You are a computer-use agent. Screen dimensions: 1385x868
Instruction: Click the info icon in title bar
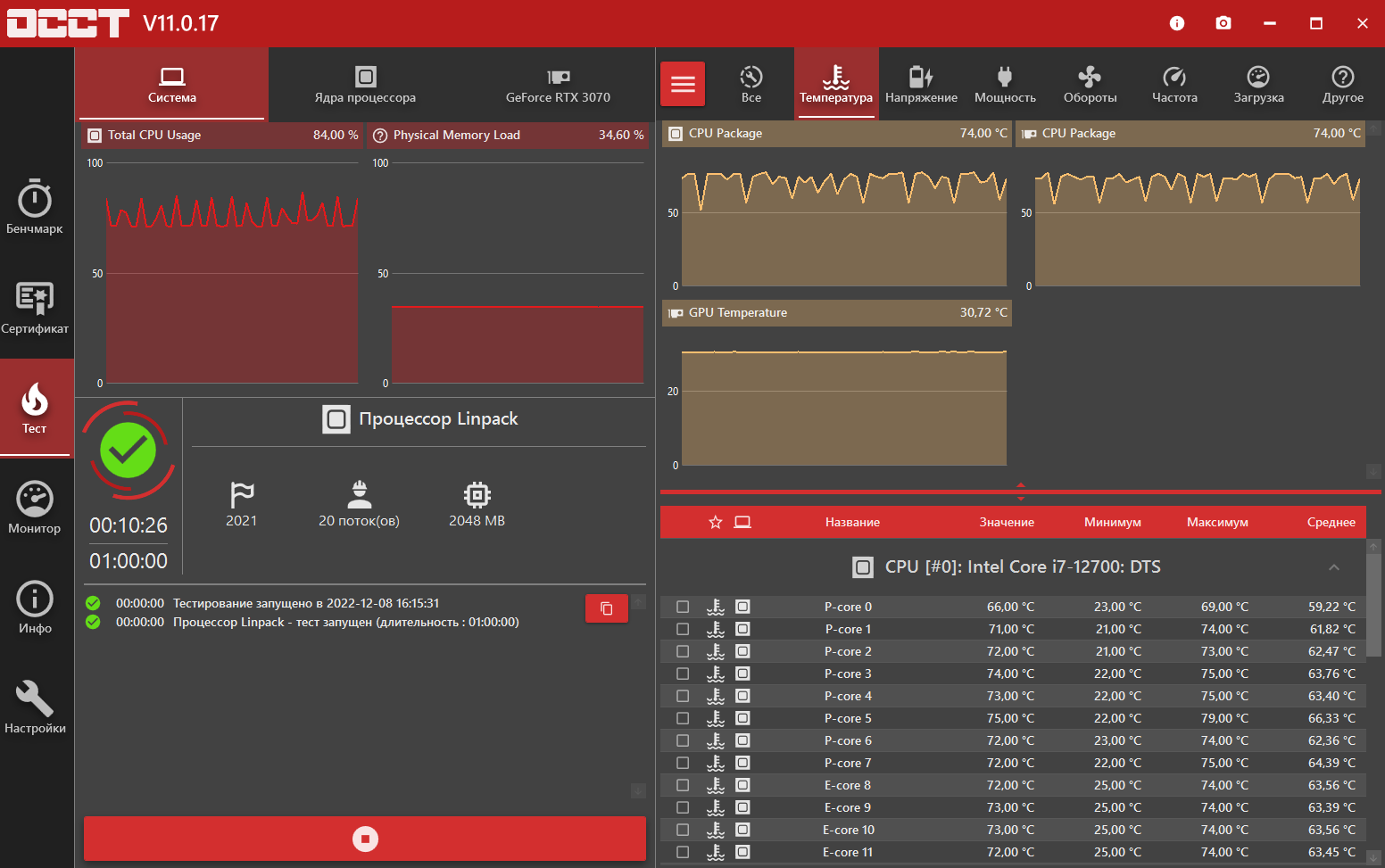1177,23
